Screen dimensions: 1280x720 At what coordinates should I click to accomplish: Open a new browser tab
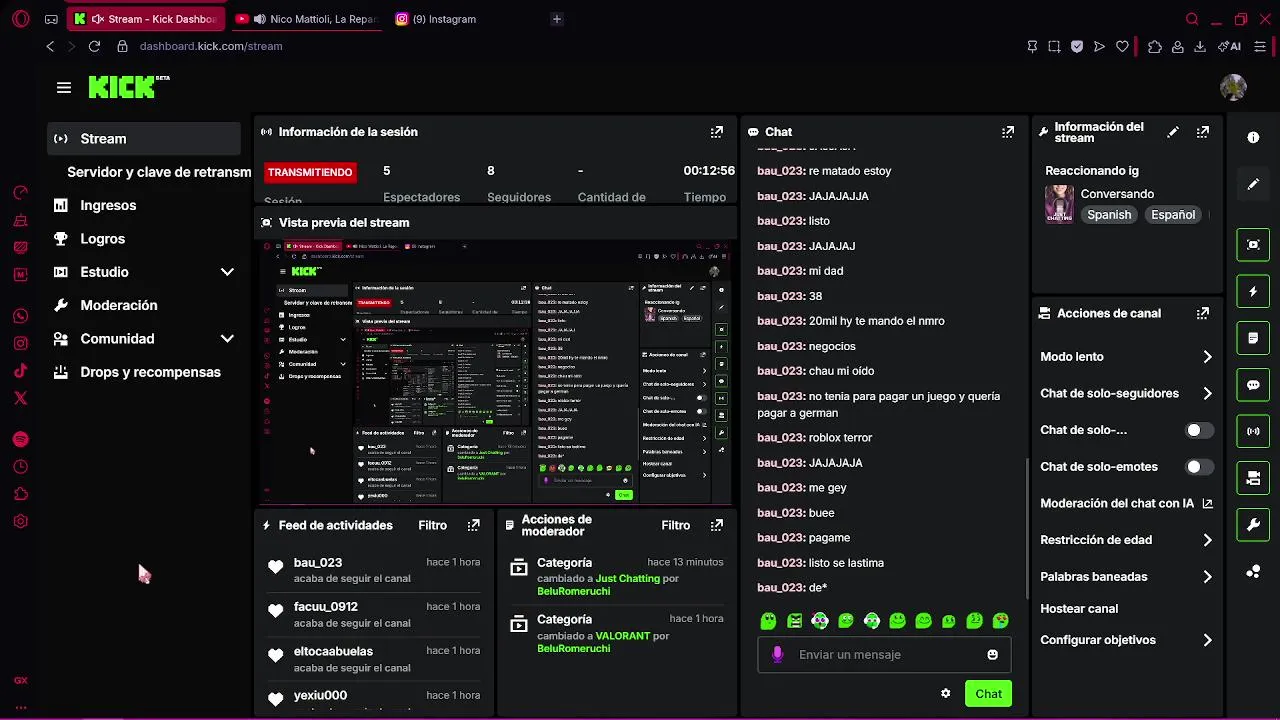tap(557, 19)
